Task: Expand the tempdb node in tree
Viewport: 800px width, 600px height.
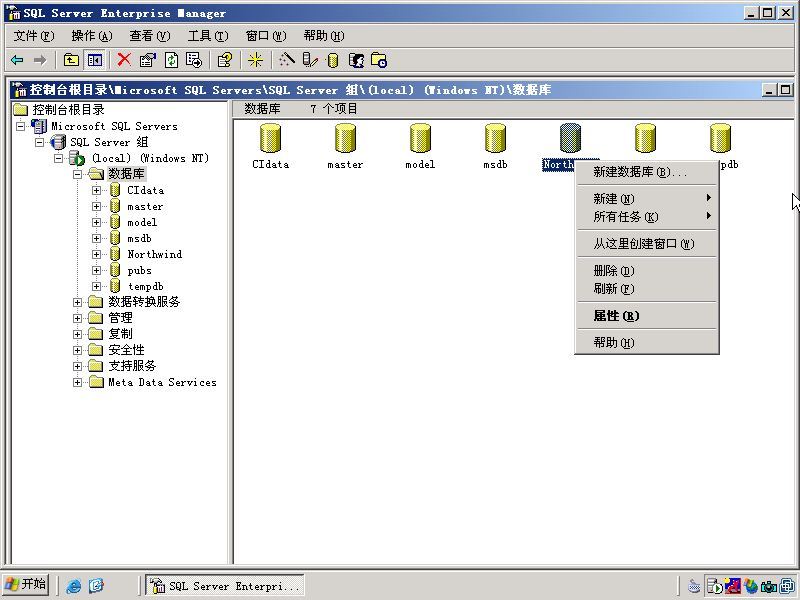Action: (x=96, y=286)
